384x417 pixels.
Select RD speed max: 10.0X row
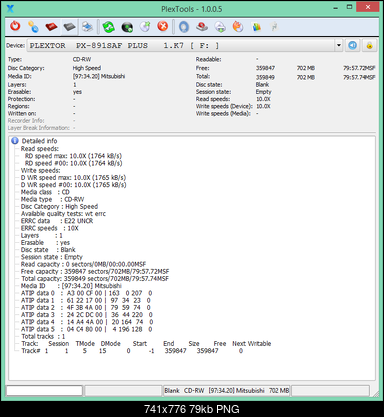coord(73,156)
